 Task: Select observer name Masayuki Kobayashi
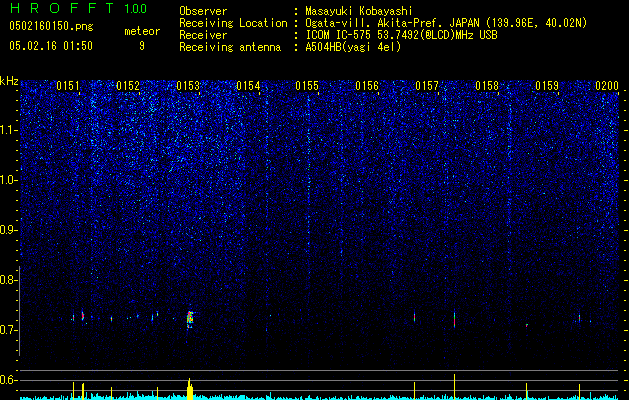[x=359, y=11]
